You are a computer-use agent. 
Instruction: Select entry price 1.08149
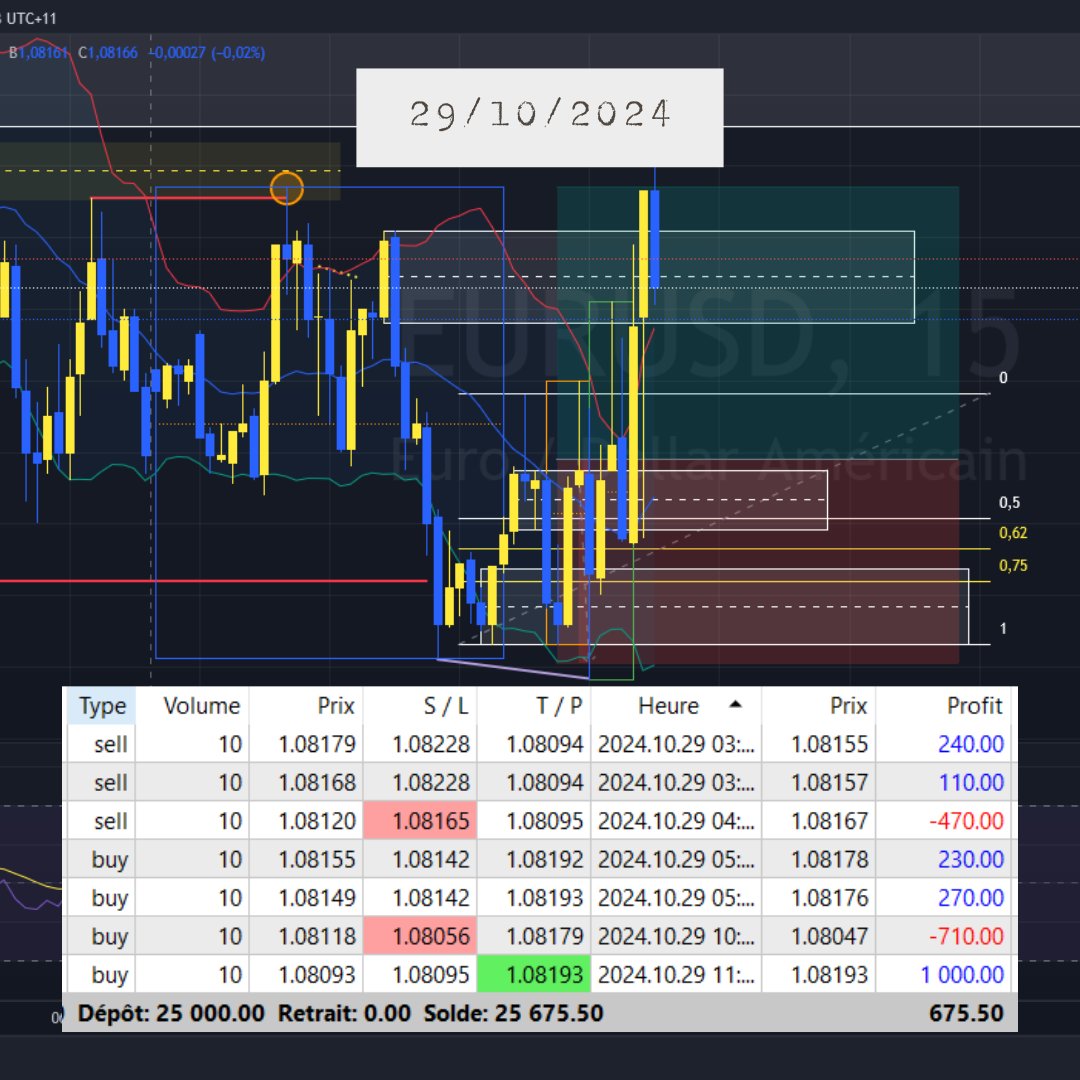[x=317, y=898]
